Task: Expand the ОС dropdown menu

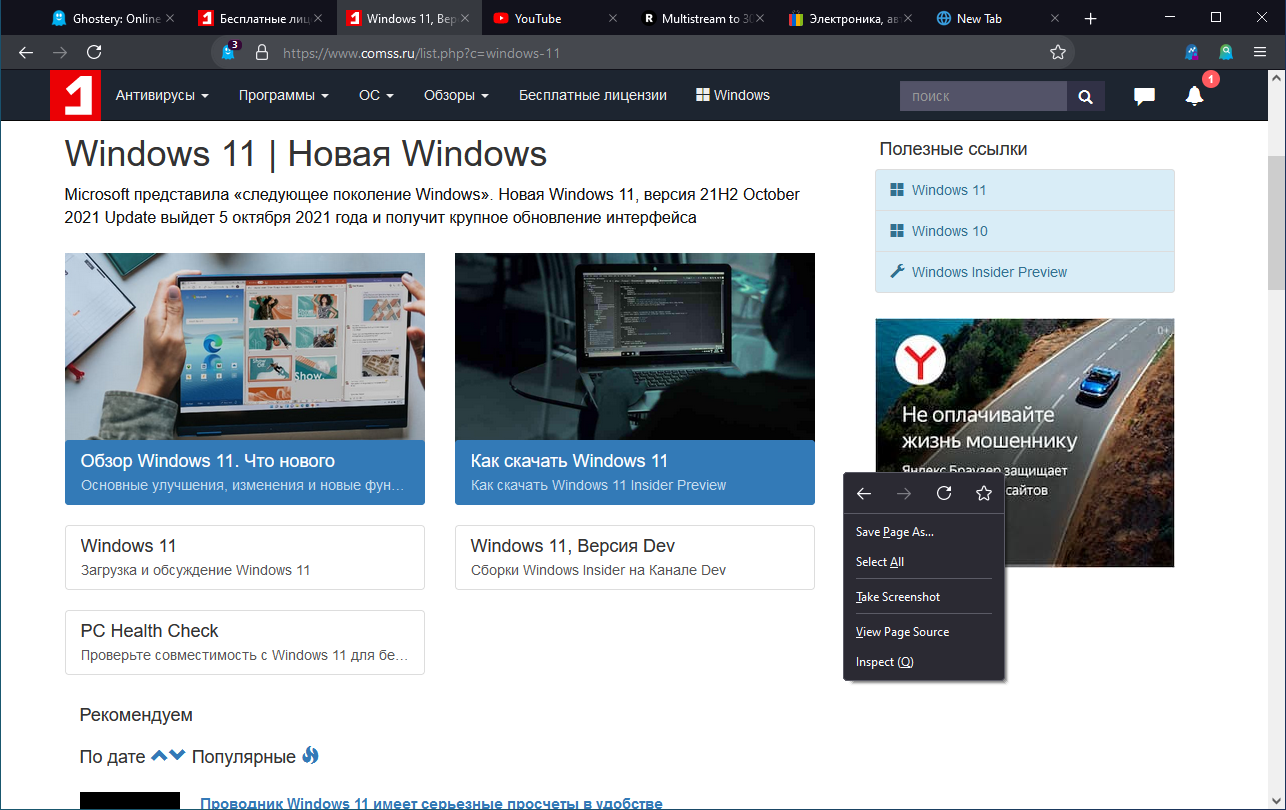Action: 377,96
